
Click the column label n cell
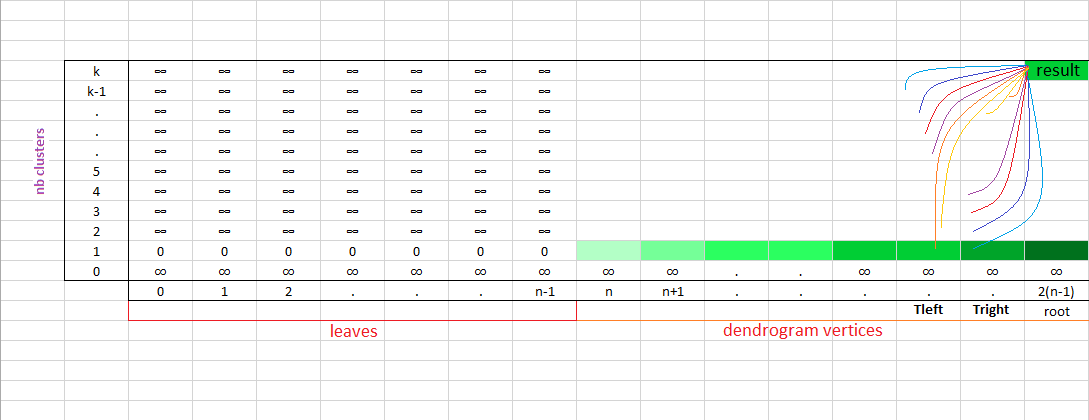click(x=608, y=291)
